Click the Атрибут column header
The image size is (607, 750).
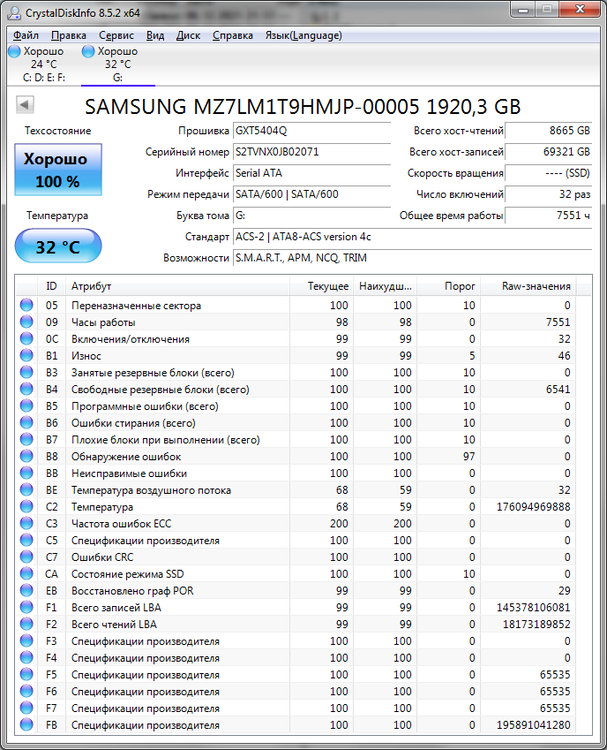[x=177, y=286]
